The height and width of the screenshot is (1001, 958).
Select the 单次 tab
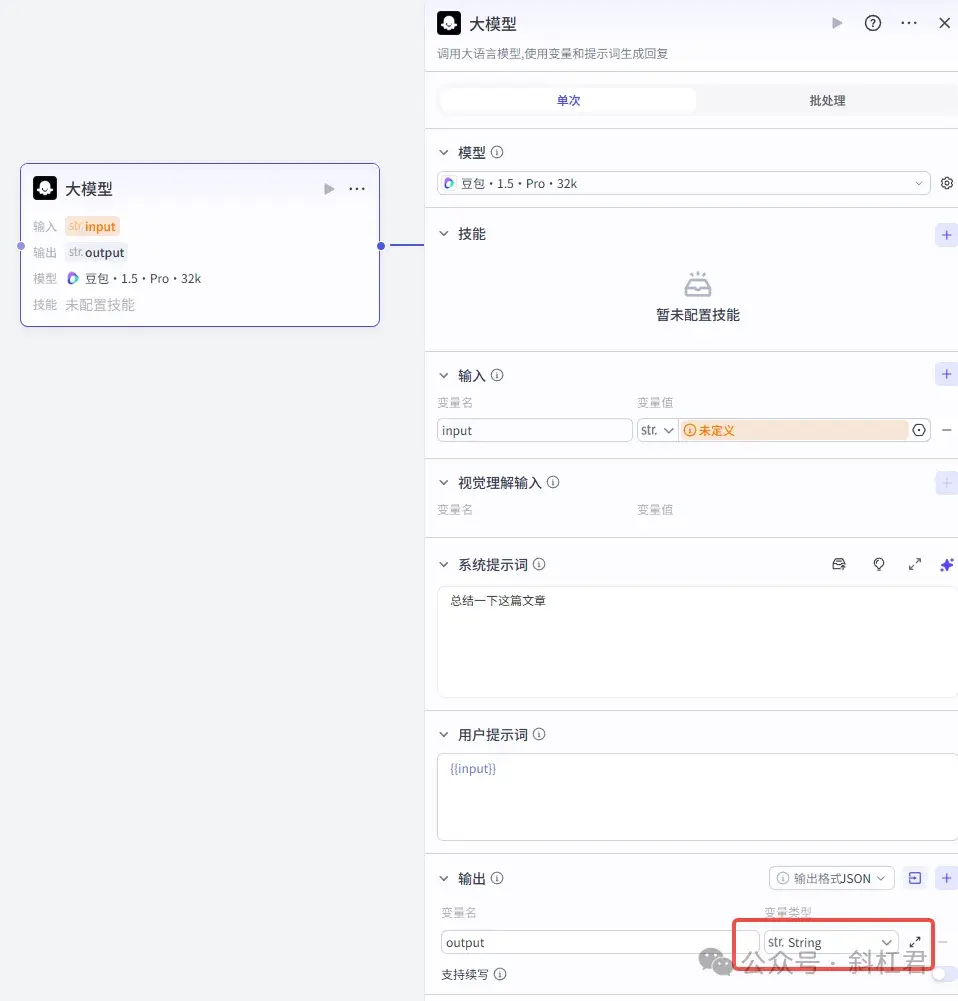[567, 100]
